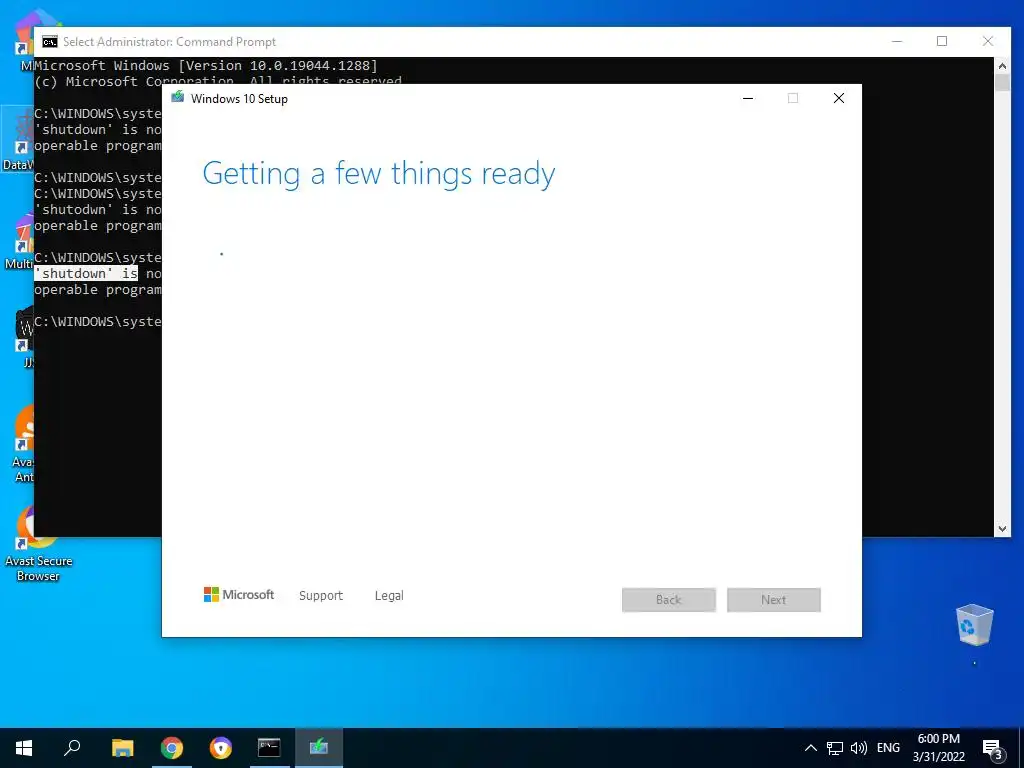
Task: Show hidden system tray icons
Action: click(810, 748)
